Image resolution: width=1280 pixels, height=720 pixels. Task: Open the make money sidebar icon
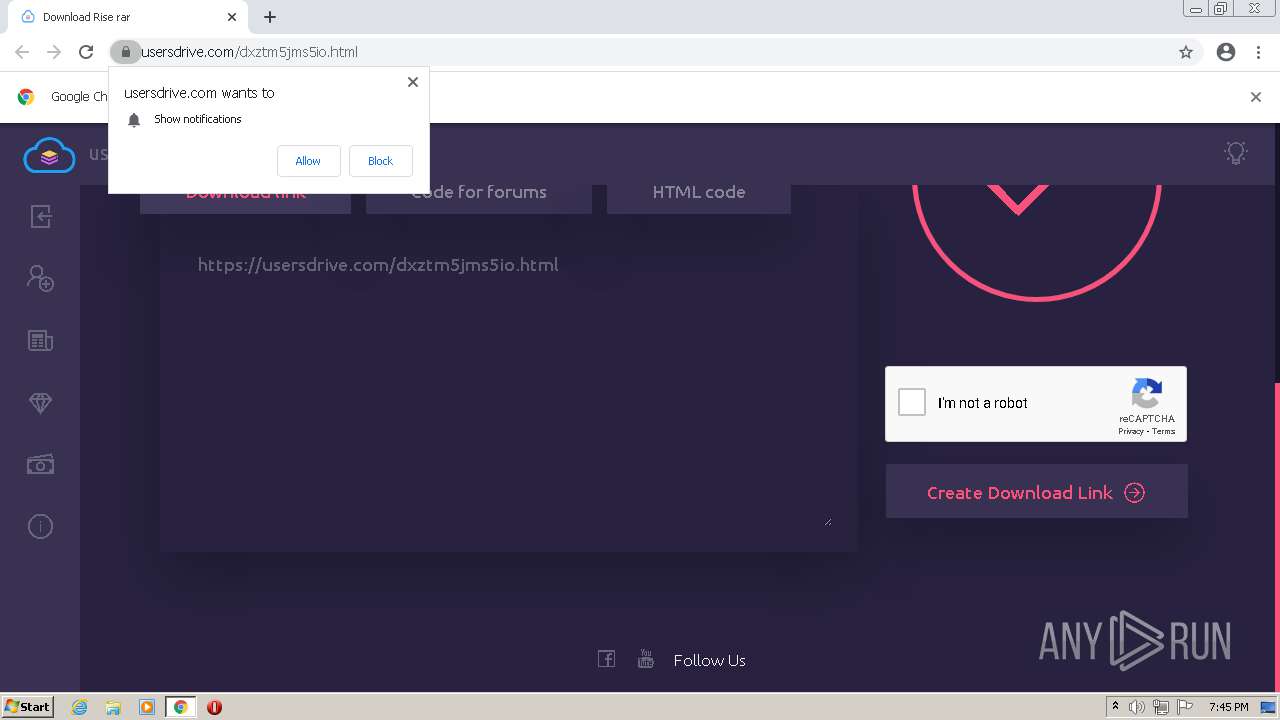click(40, 464)
